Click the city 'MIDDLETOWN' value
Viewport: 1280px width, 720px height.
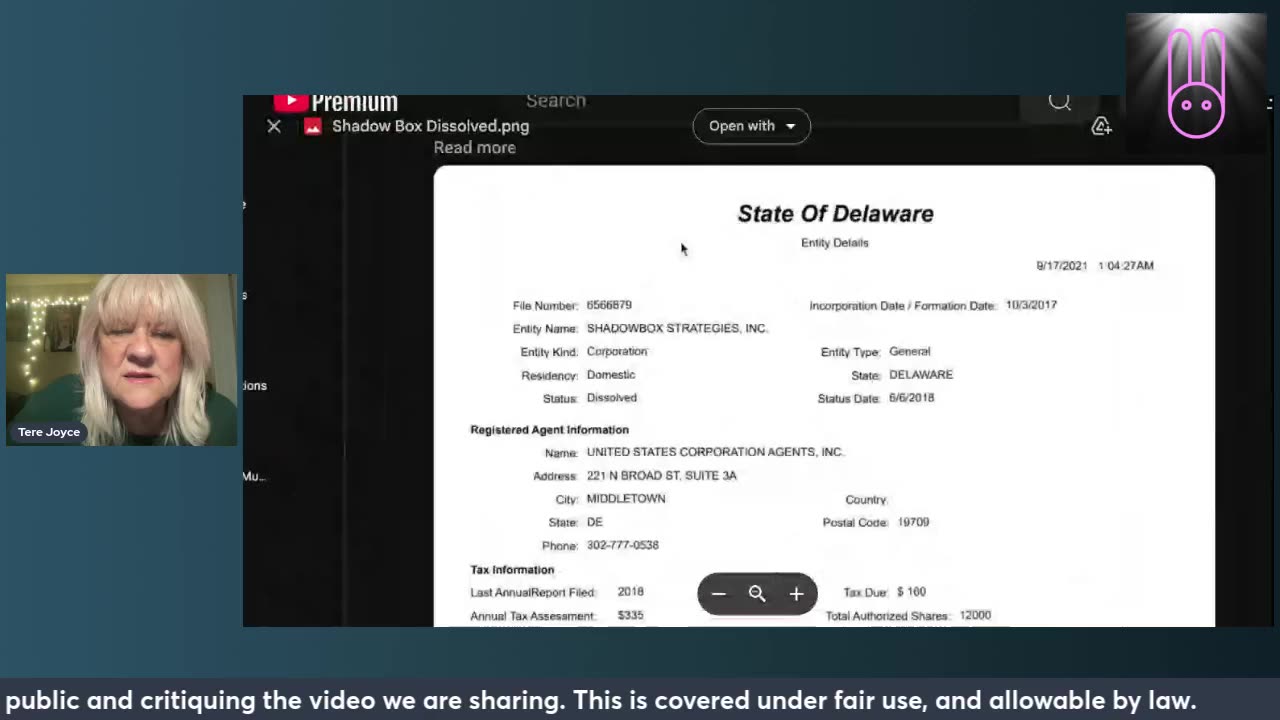pyautogui.click(x=626, y=499)
